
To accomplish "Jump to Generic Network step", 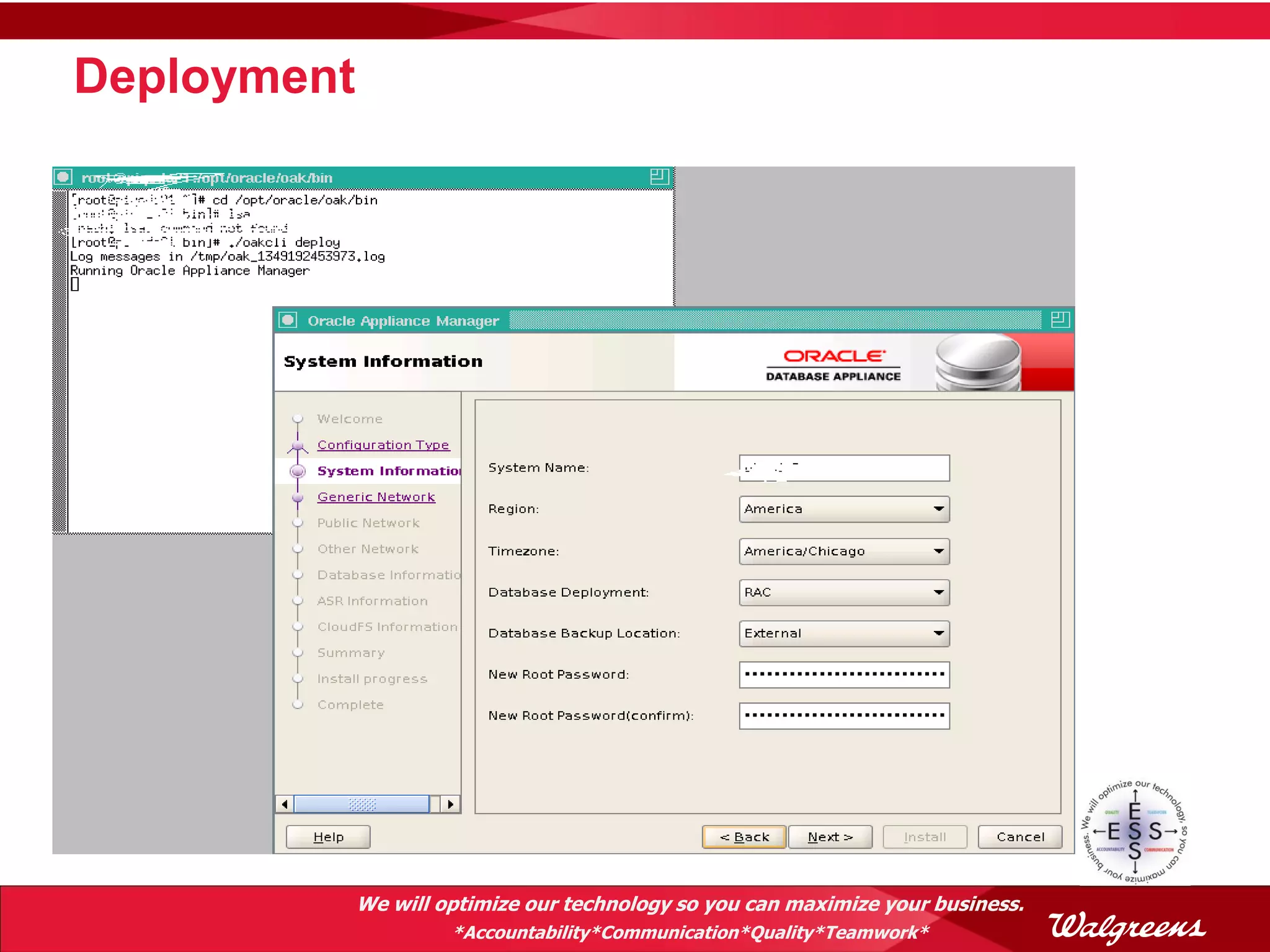I will point(376,497).
